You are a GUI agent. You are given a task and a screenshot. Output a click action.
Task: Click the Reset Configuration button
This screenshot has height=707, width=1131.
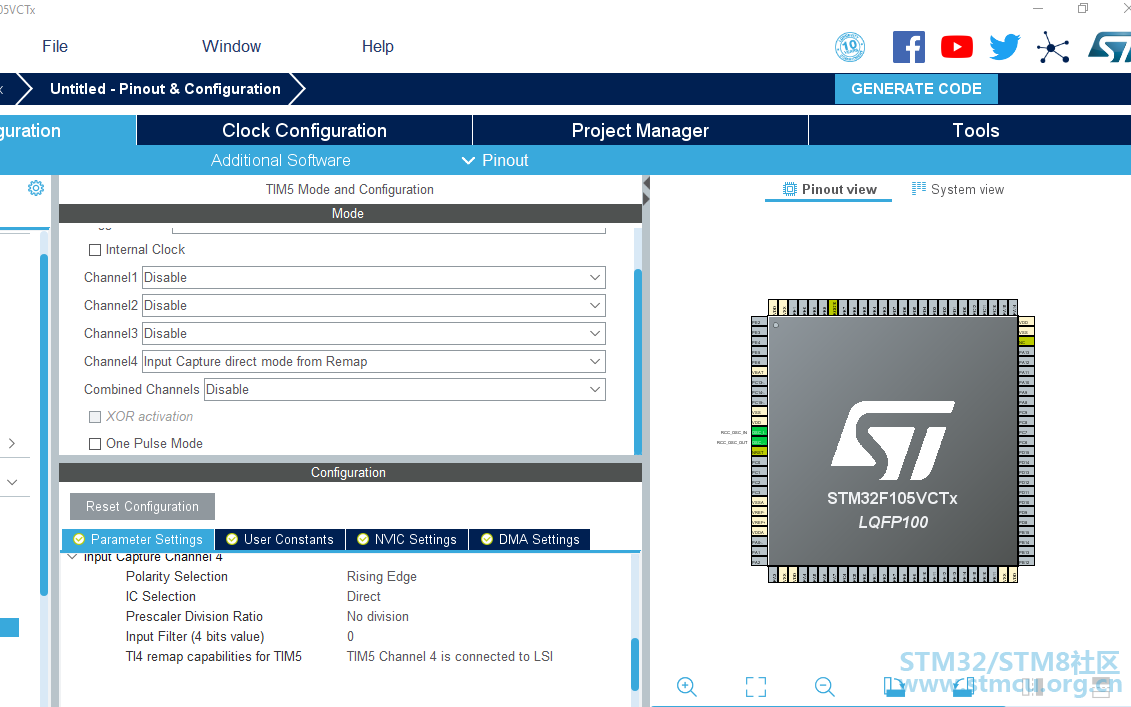pyautogui.click(x=142, y=506)
